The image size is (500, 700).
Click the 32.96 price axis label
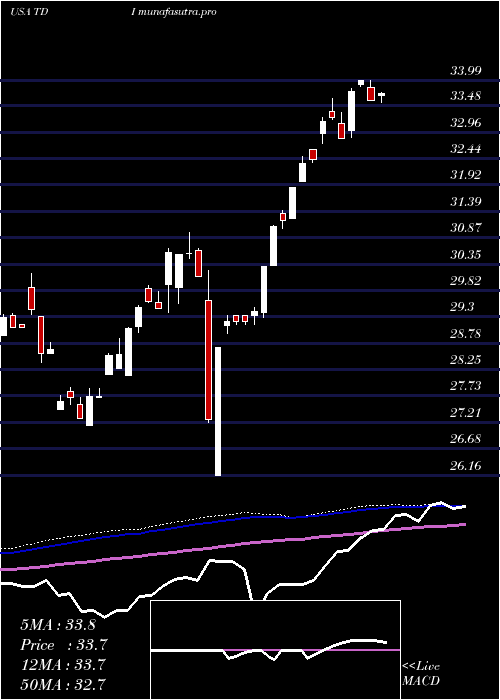[x=466, y=122]
